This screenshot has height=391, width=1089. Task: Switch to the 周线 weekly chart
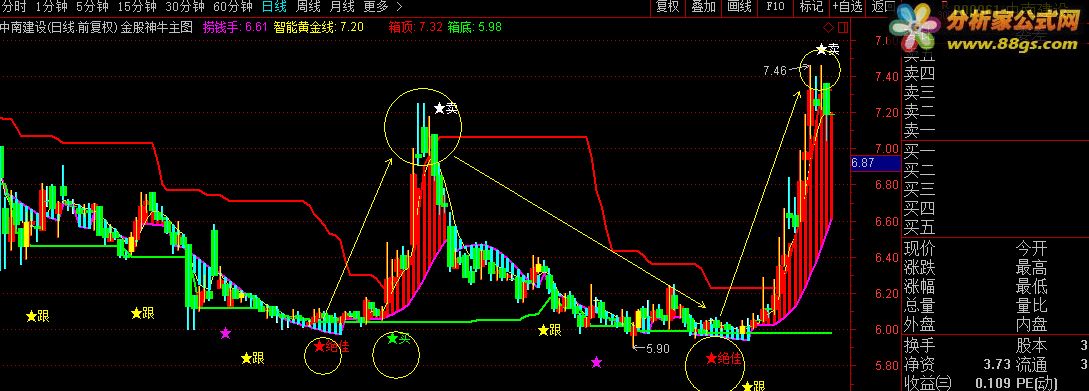point(308,7)
